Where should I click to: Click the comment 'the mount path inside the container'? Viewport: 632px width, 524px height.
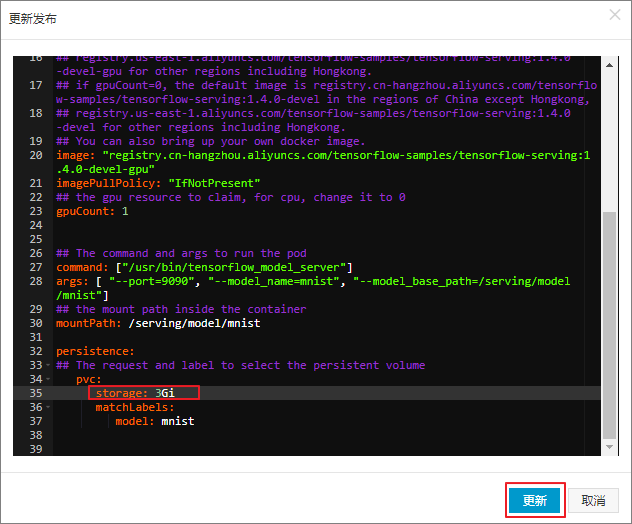pos(181,309)
